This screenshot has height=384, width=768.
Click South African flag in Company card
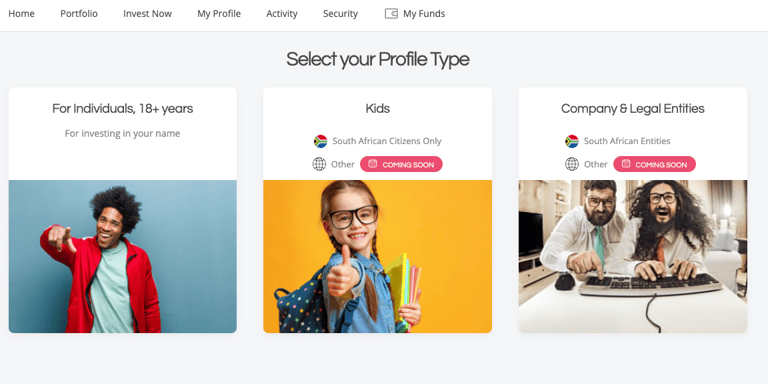pos(572,141)
